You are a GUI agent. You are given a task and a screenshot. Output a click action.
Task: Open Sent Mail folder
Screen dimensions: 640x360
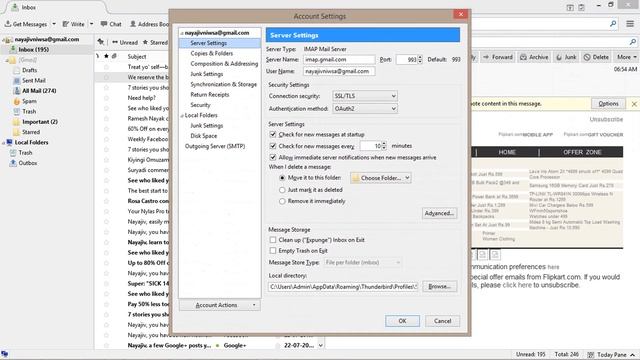click(x=33, y=80)
